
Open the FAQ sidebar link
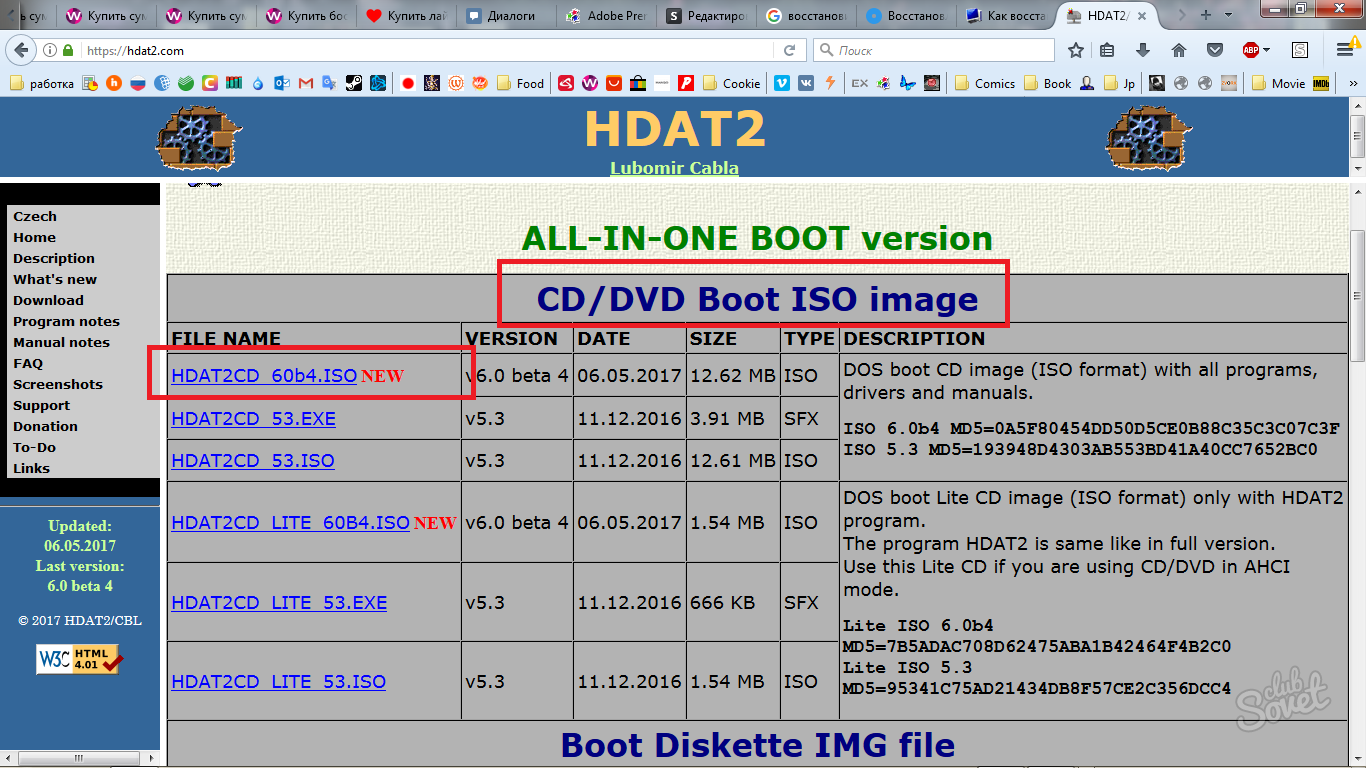(28, 363)
